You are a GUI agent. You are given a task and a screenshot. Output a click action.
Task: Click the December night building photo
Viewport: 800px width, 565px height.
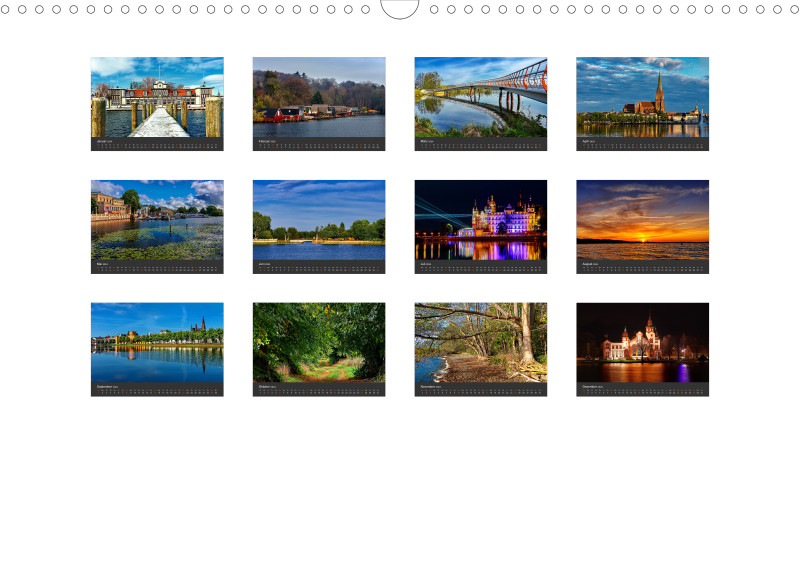(643, 343)
